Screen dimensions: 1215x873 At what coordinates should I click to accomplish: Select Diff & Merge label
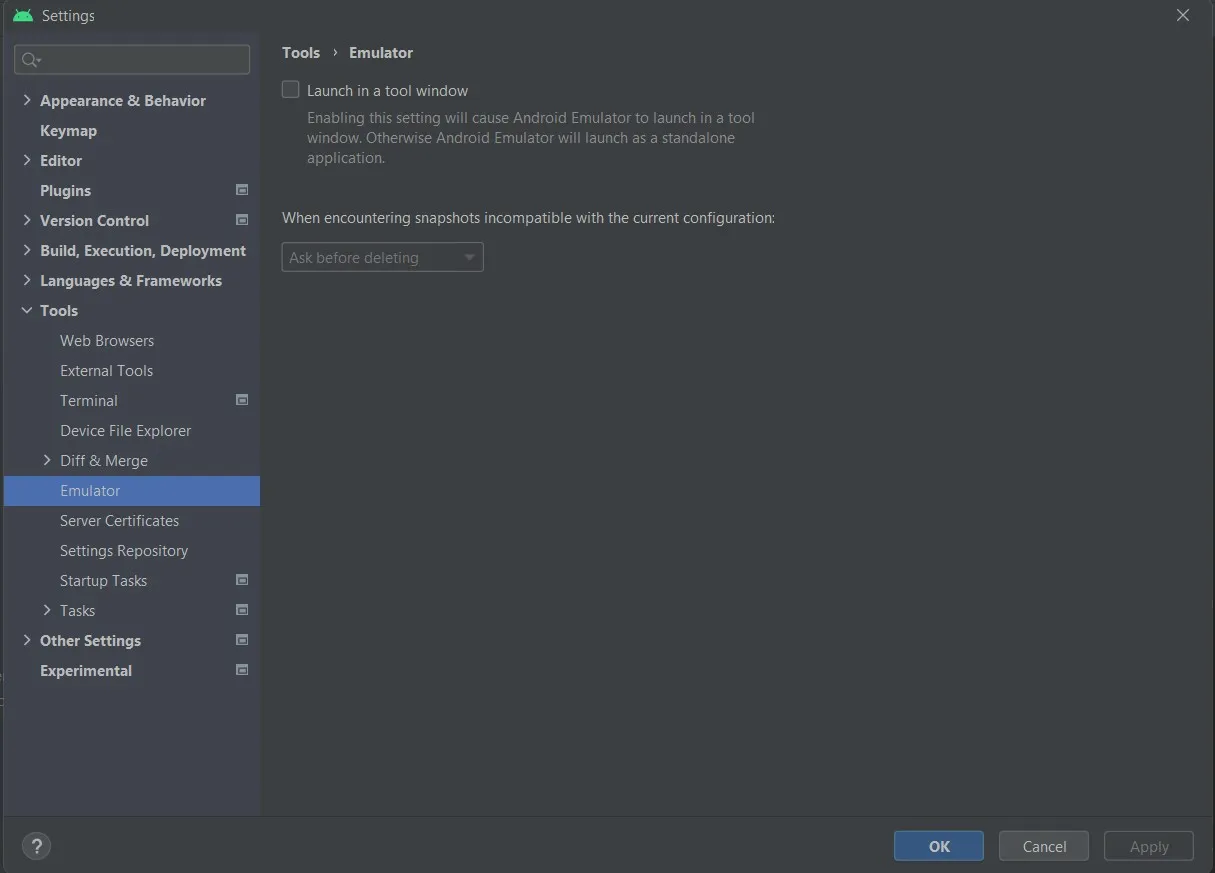[x=104, y=460]
